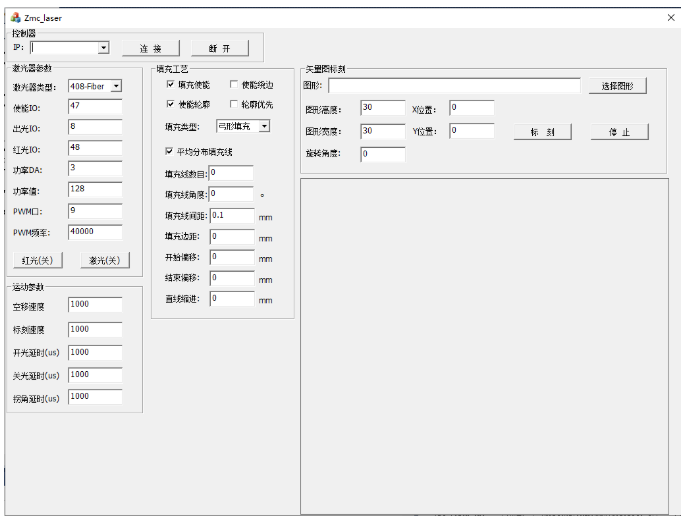Click the 标刻速度 input field
689x525 pixels.
coord(95,330)
